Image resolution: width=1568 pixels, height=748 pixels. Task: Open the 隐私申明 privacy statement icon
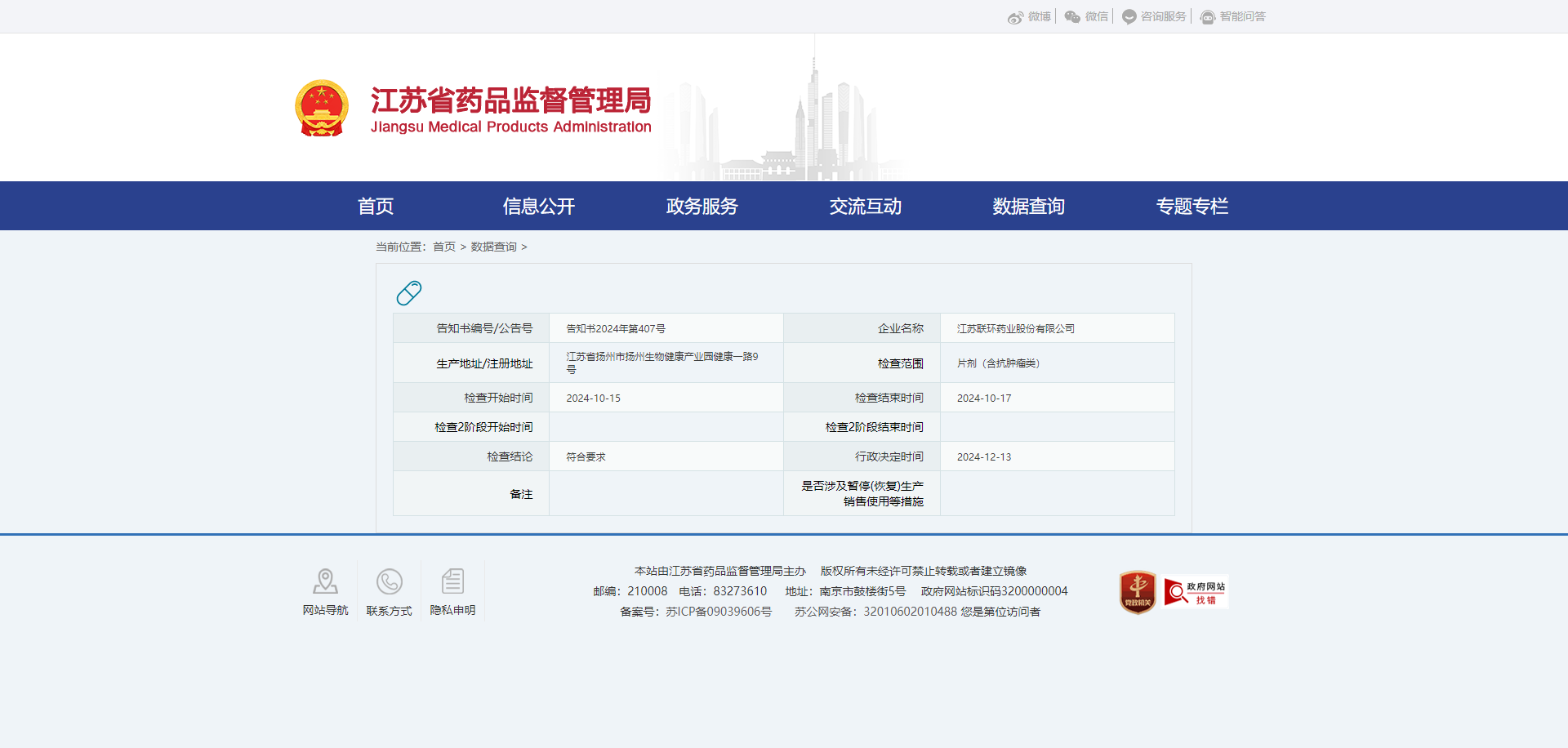pyautogui.click(x=452, y=581)
